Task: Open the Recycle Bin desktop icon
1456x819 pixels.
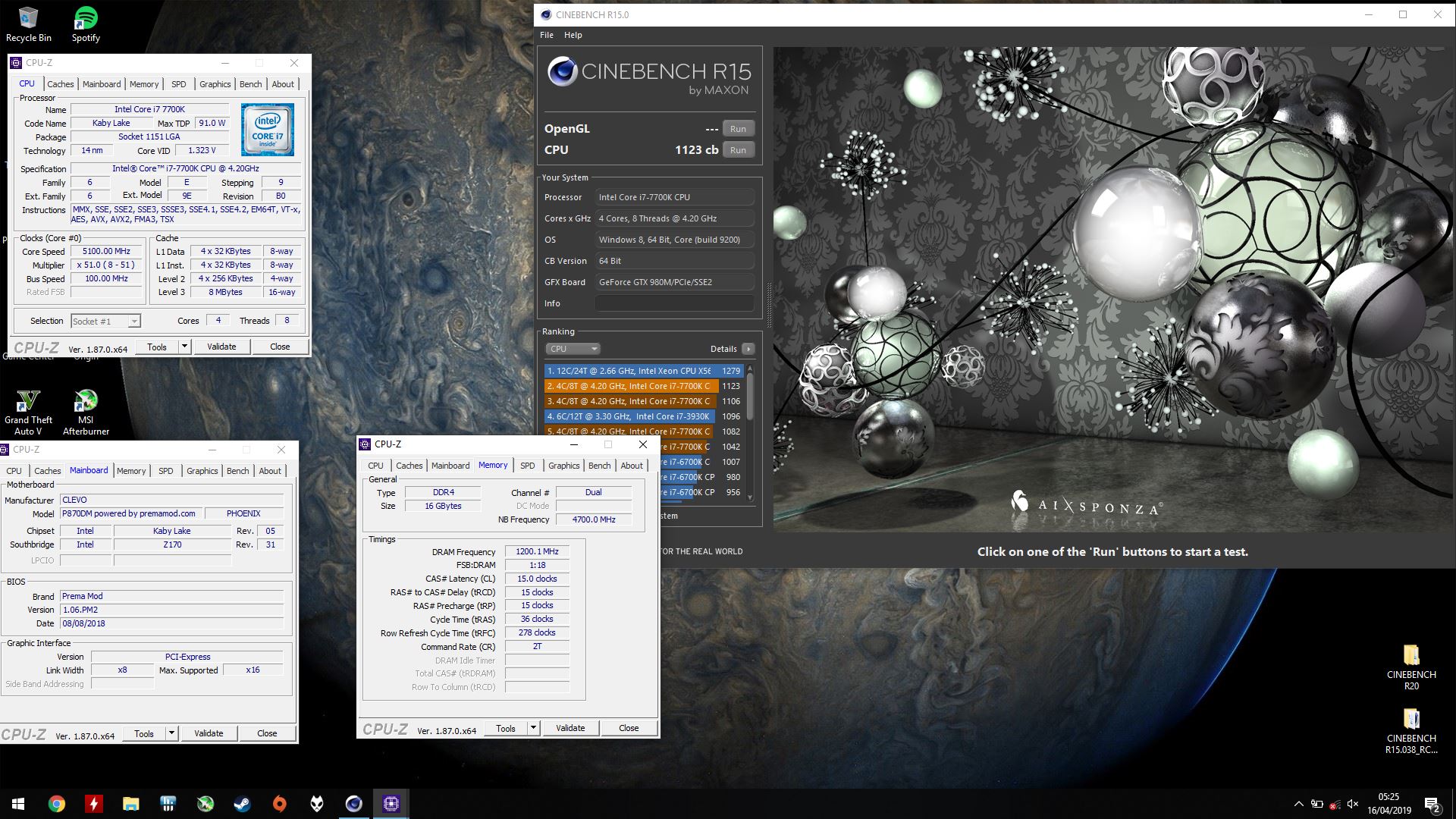Action: [28, 24]
